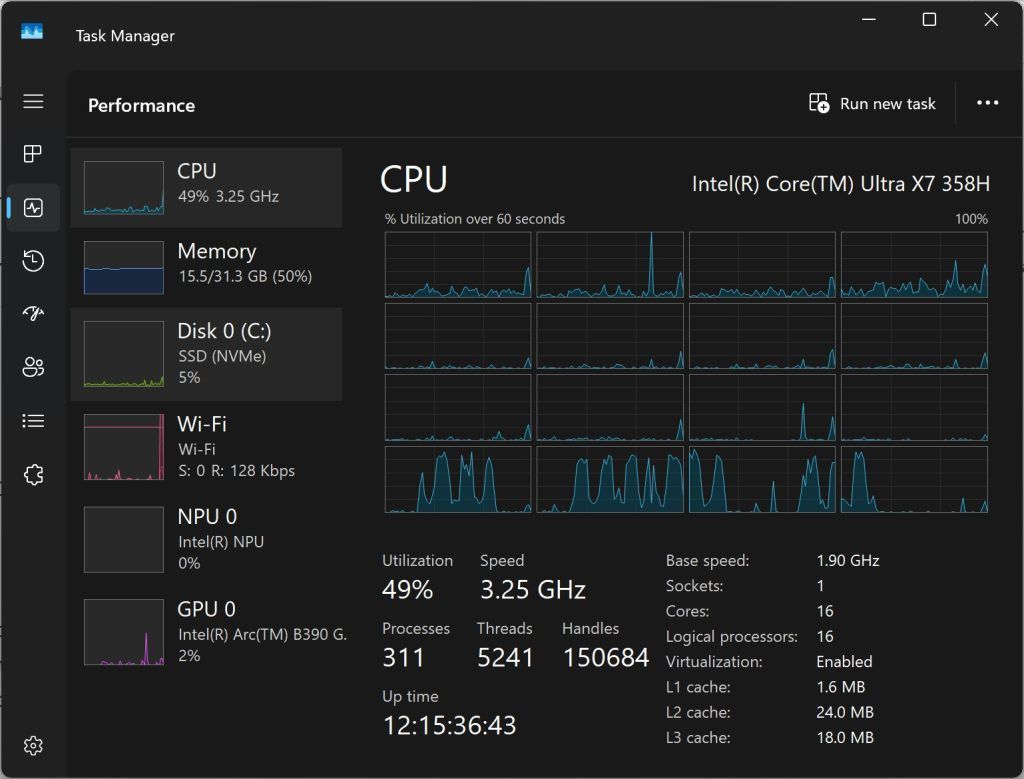Open the Users page icon
Image resolution: width=1024 pixels, height=779 pixels.
33,367
